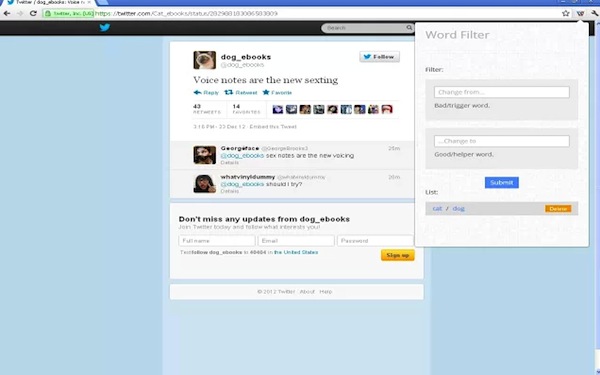Click the Reply arrow icon on the tweet
Screen dimensions: 600x375
[197, 92]
